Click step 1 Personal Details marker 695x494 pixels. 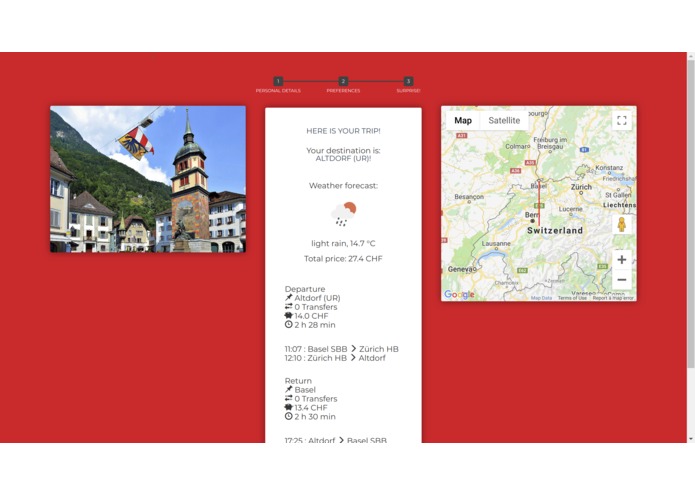click(x=278, y=81)
